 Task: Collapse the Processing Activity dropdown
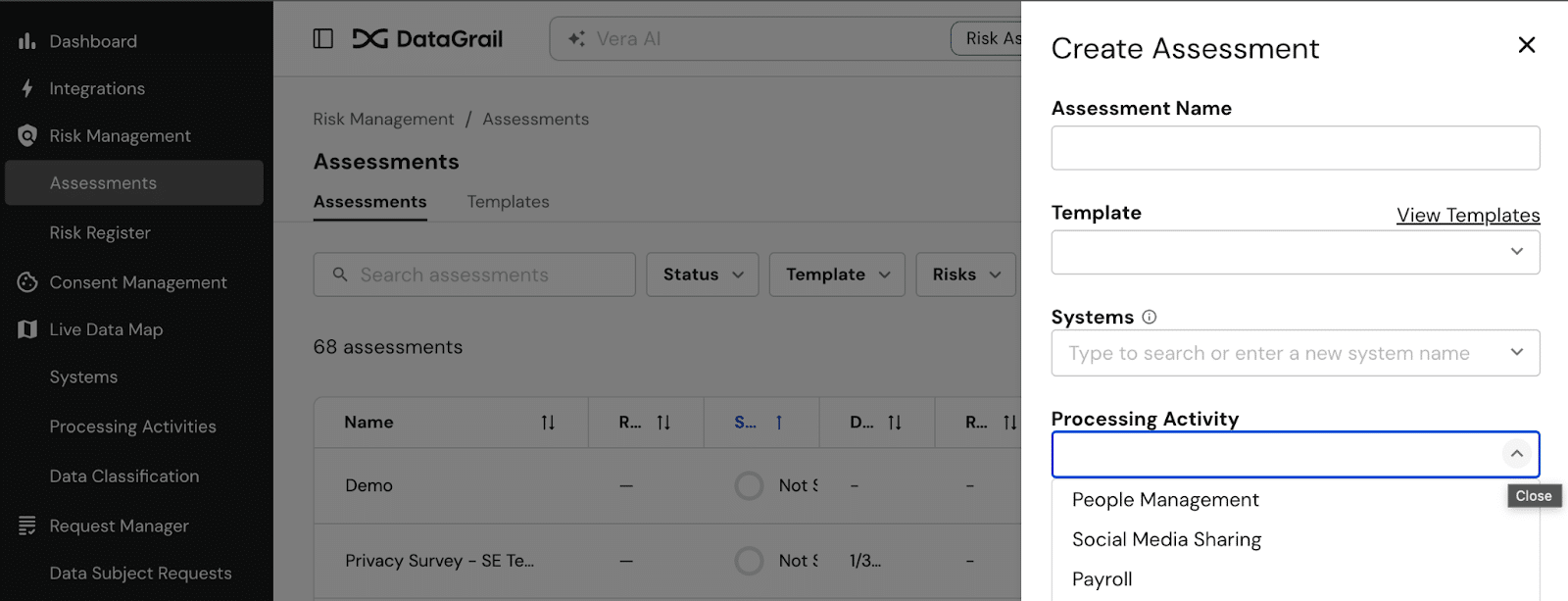(1516, 454)
